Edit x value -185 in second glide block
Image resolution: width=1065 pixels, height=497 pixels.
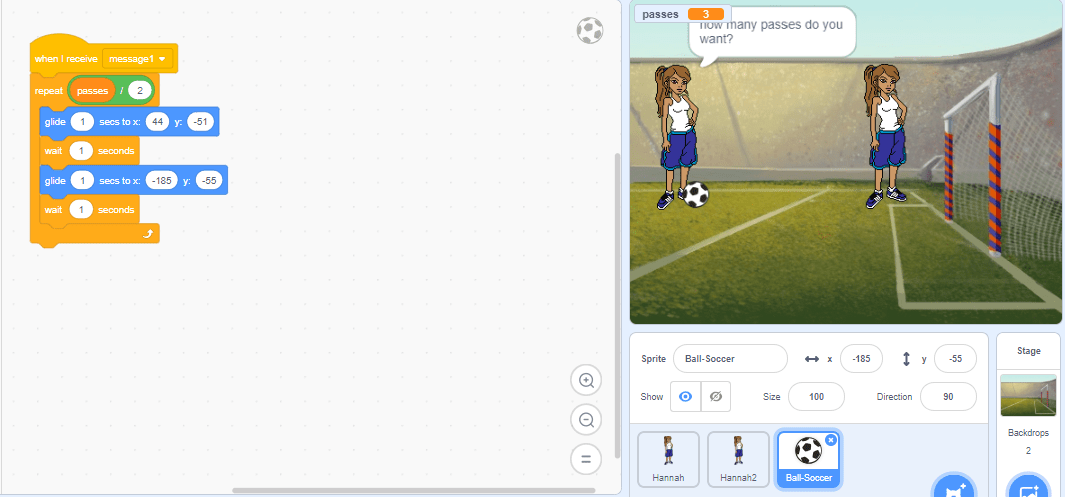(x=162, y=181)
